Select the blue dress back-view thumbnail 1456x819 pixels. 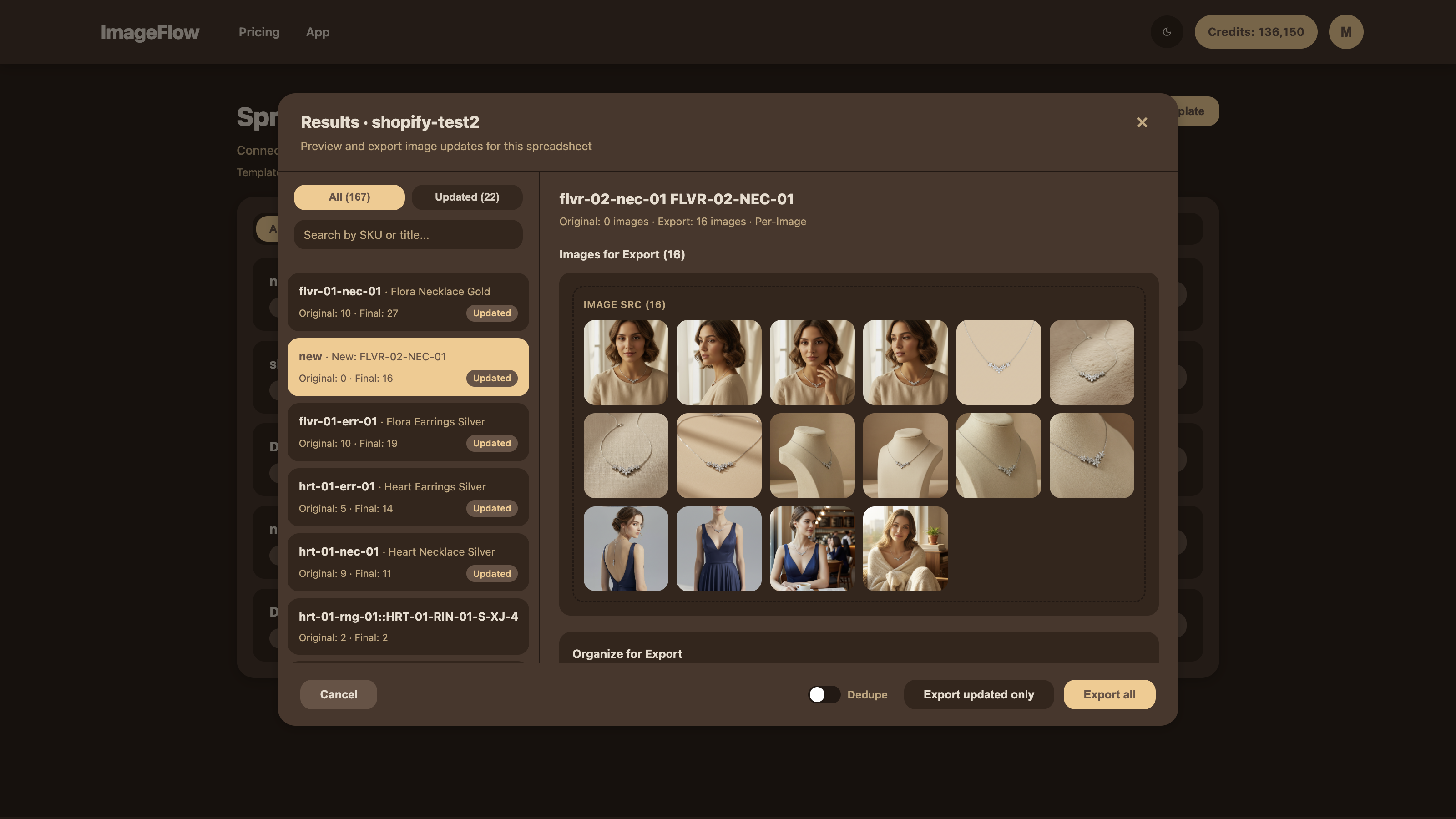626,549
